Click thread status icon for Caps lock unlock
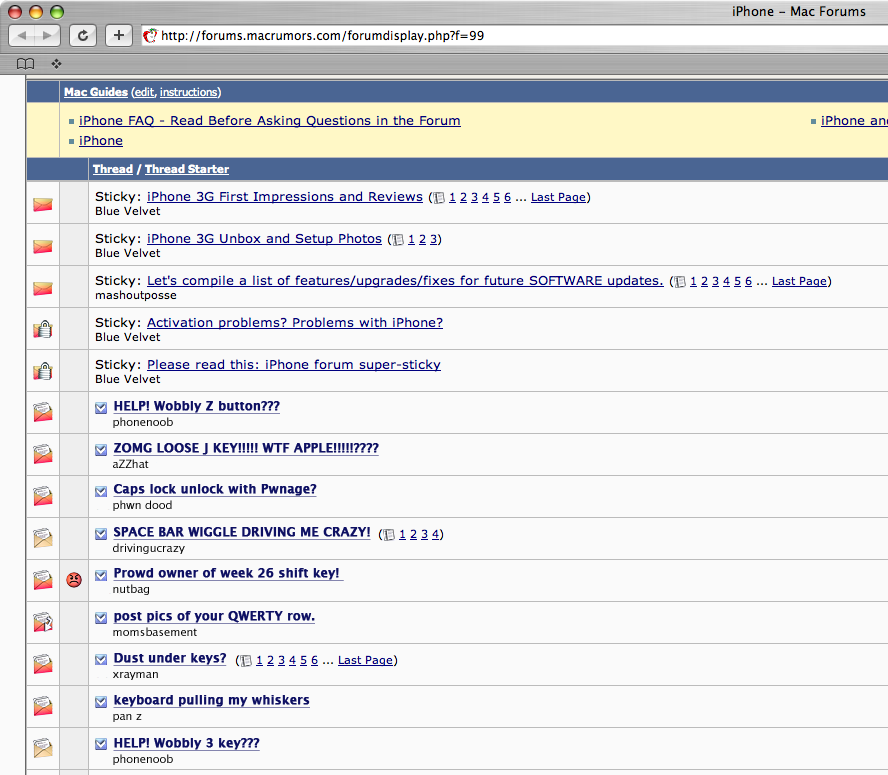The image size is (888, 775). tap(42, 496)
